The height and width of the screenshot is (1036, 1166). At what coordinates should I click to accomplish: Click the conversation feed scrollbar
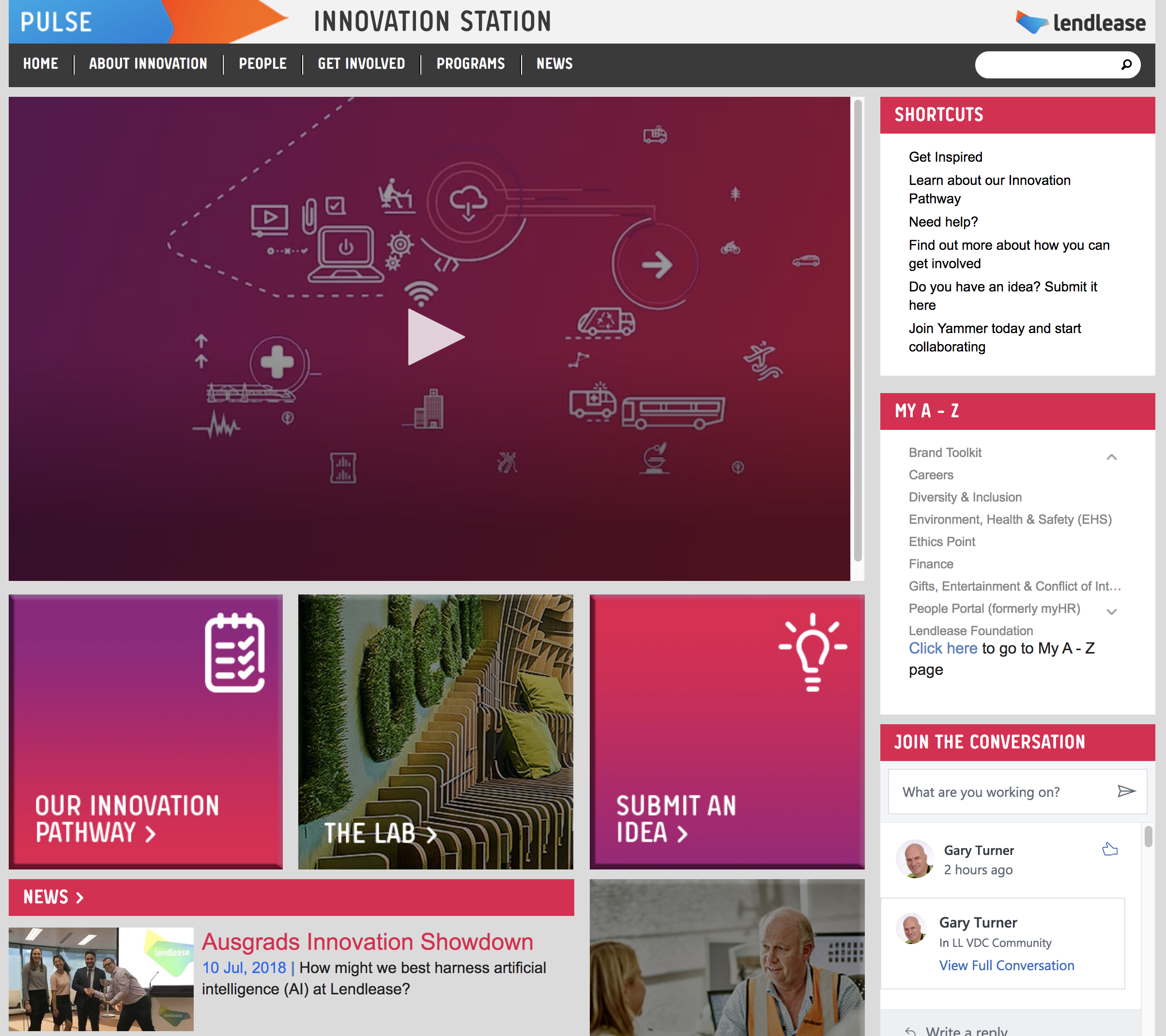pos(1148,837)
